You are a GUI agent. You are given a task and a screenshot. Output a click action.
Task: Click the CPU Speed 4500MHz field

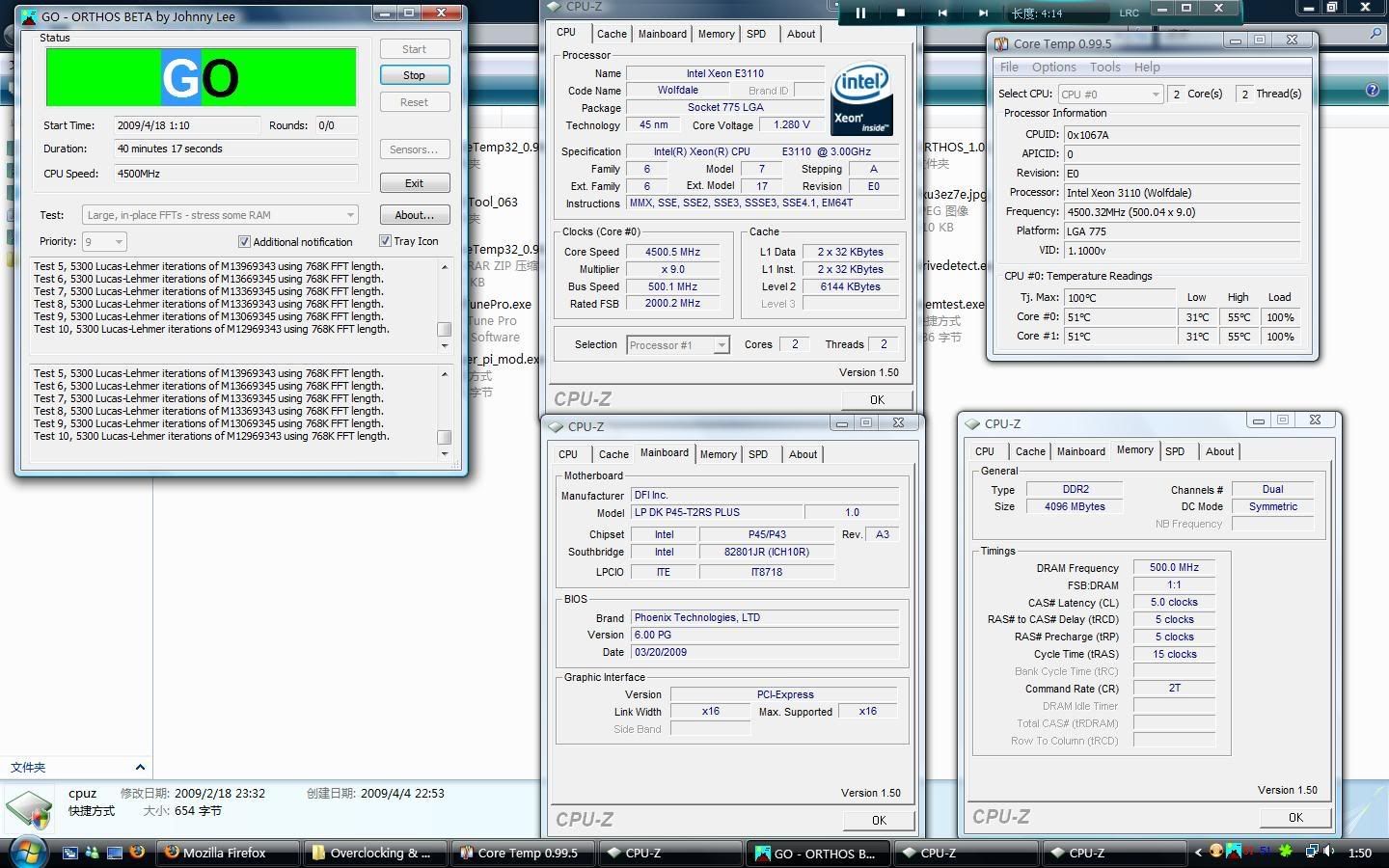pyautogui.click(x=236, y=174)
